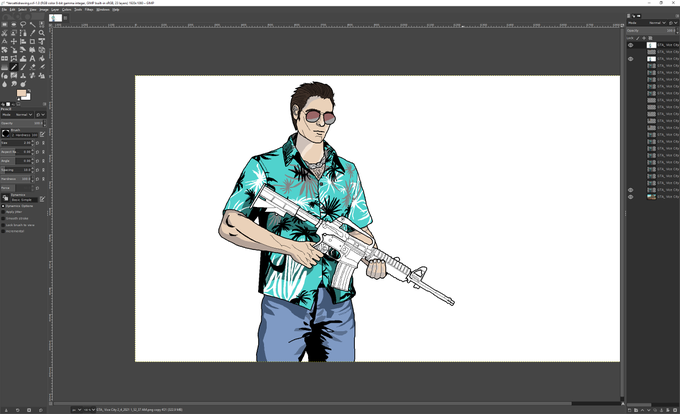680x414 pixels.
Task: Select the Ink tool
Action: pos(4,75)
